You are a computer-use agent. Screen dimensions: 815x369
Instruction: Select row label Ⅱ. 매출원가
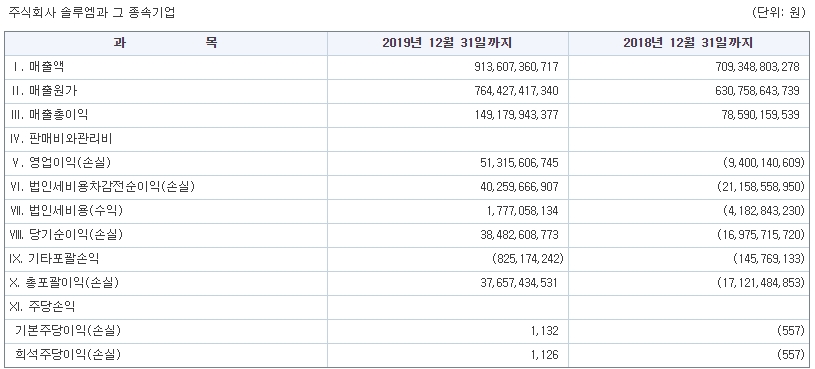pyautogui.click(x=44, y=90)
